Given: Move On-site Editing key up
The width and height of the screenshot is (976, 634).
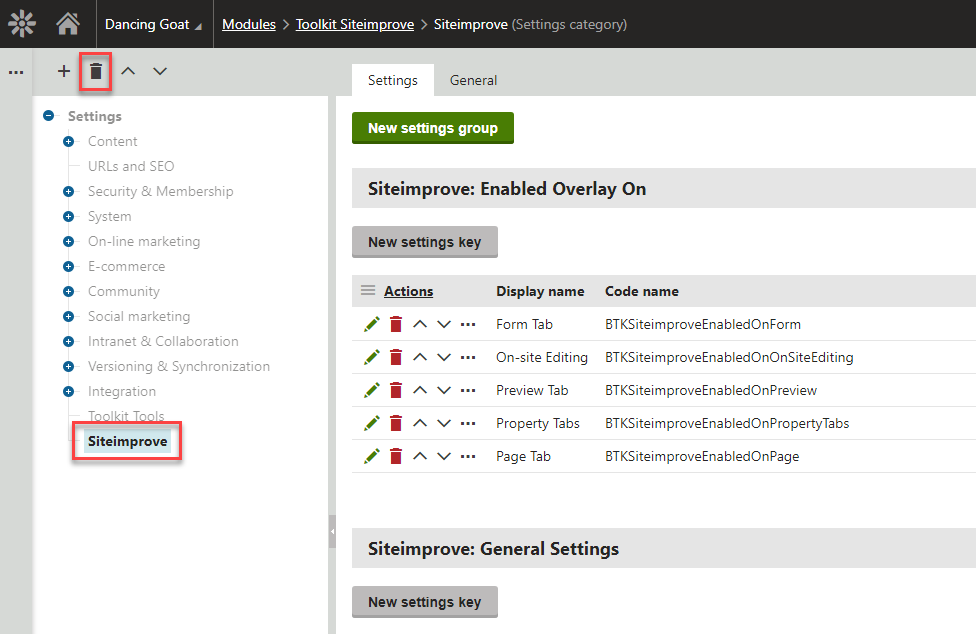Looking at the screenshot, I should [x=420, y=357].
